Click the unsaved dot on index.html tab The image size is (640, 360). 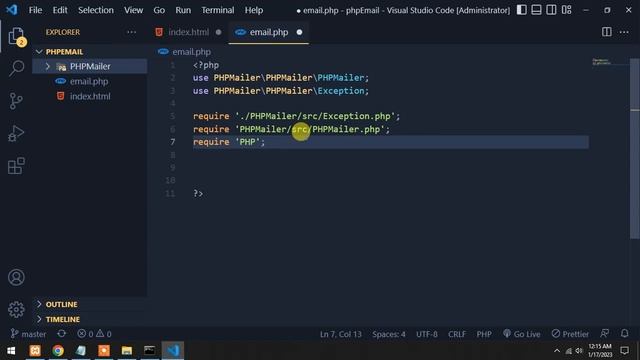pyautogui.click(x=218, y=32)
